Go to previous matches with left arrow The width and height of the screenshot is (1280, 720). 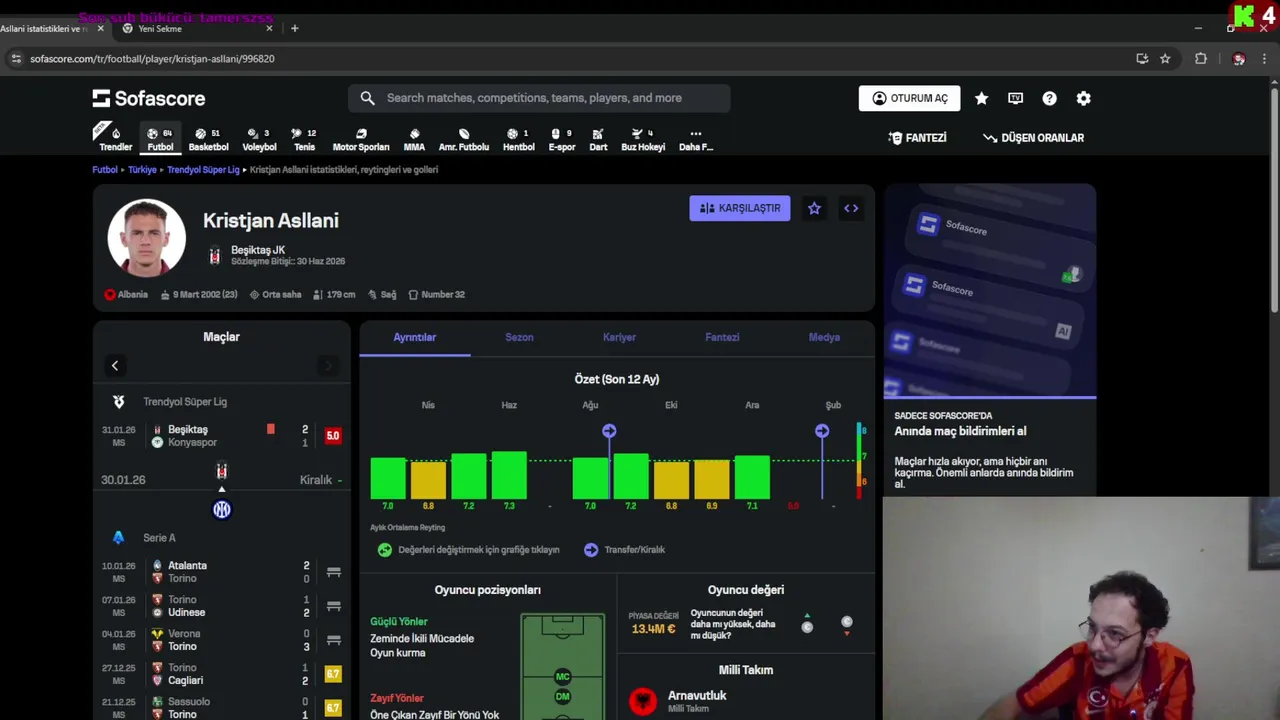pyautogui.click(x=115, y=366)
